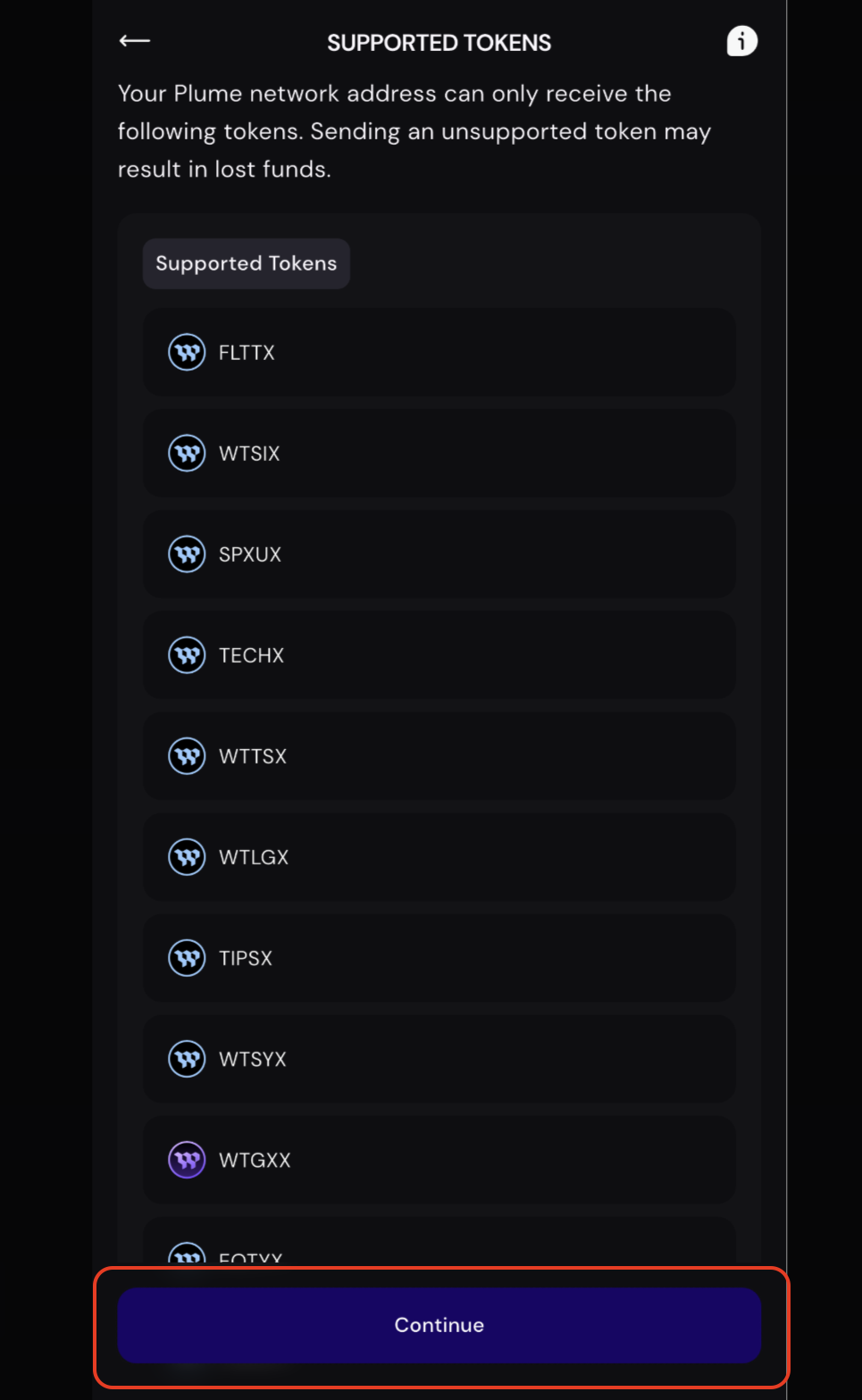Screen dimensions: 862x1400
Task: Tap the WTGXX token entry
Action: [439, 1160]
